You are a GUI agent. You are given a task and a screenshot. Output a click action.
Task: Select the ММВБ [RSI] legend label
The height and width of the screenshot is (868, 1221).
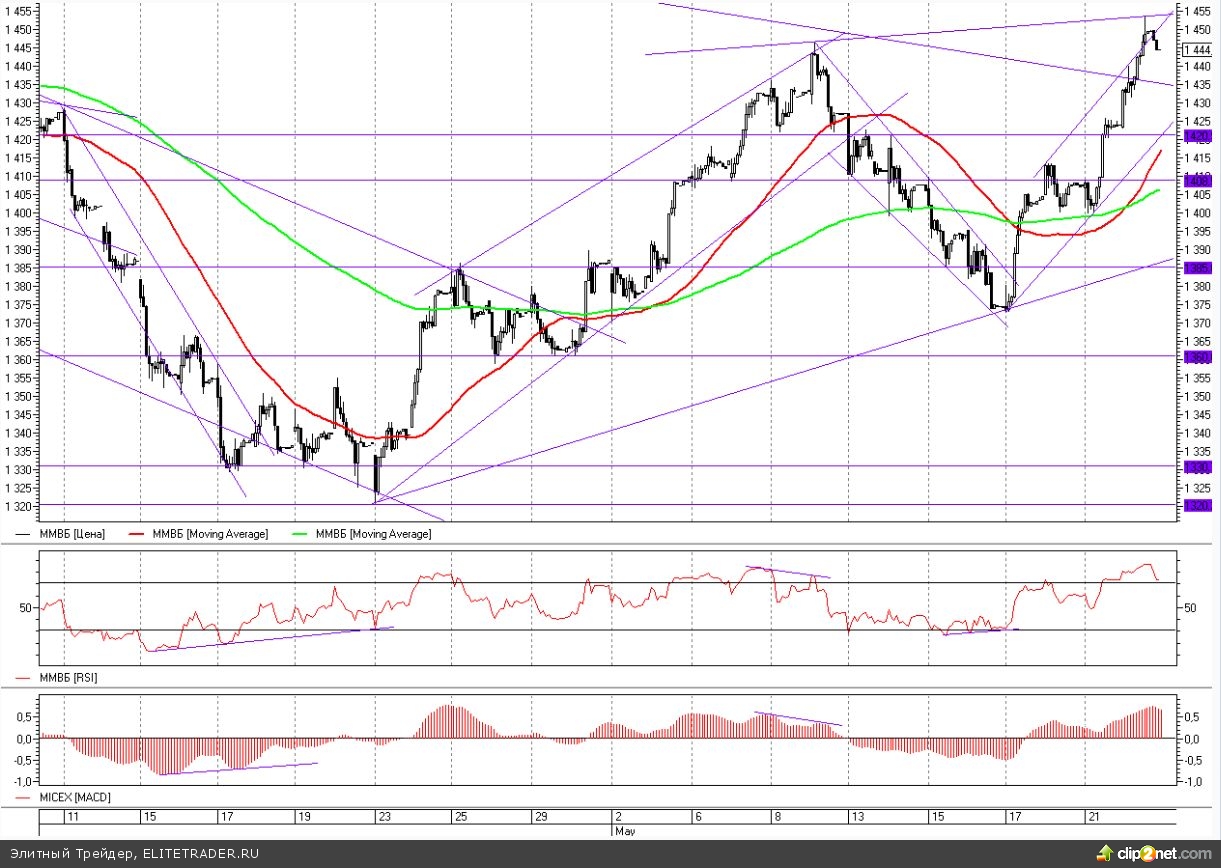[x=68, y=678]
